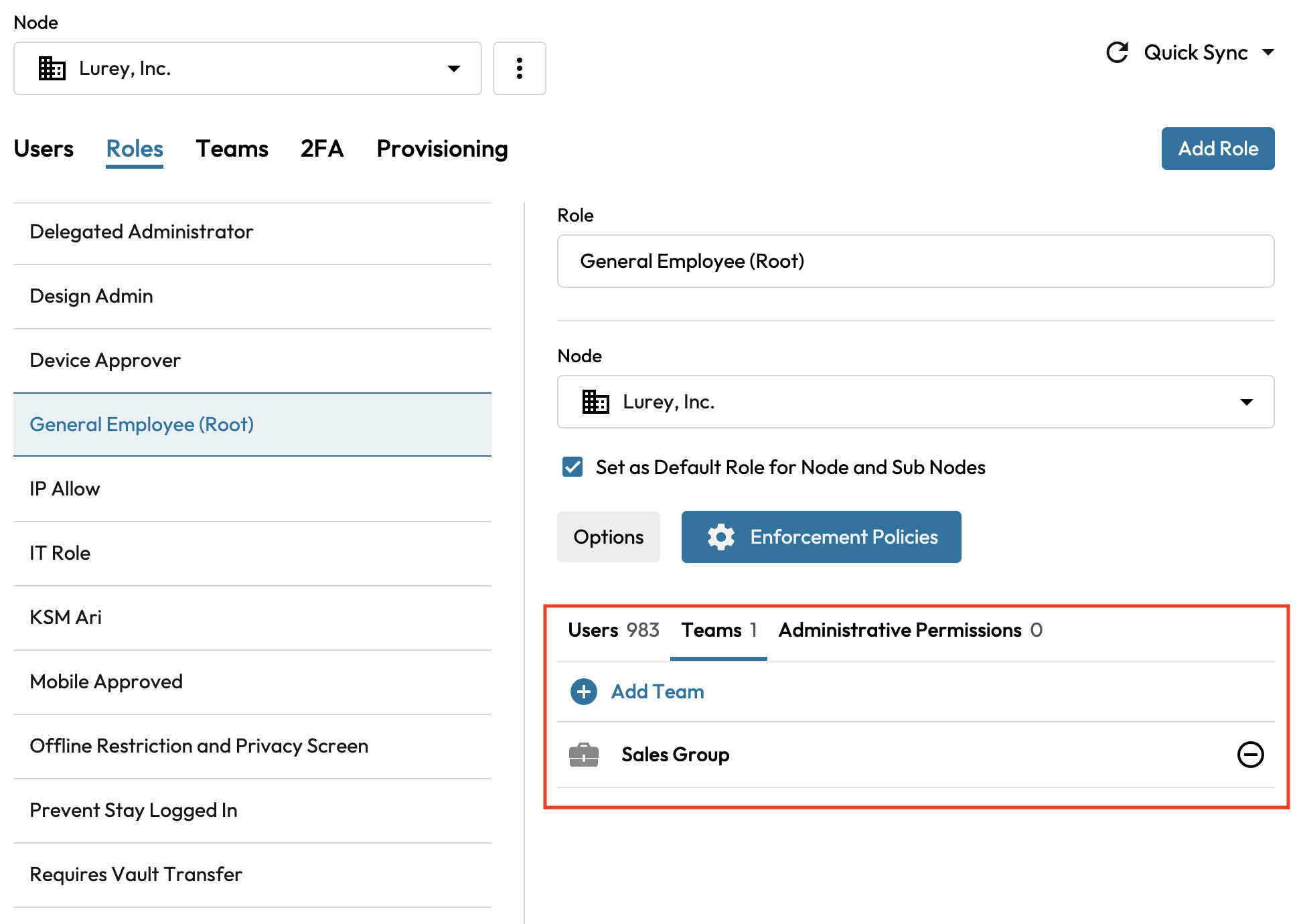Switch to the Teams main tab
Viewport: 1299px width, 924px height.
tap(232, 149)
